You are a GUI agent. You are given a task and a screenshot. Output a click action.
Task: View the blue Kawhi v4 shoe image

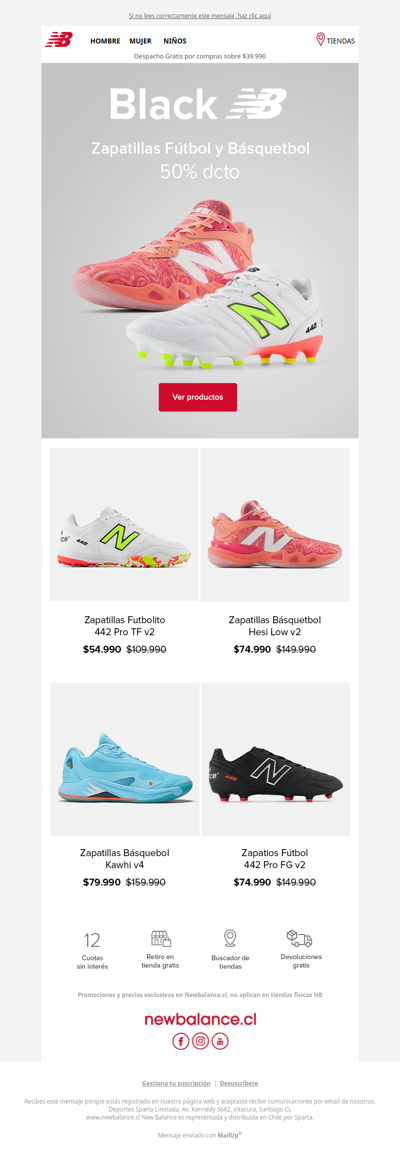pos(125,759)
